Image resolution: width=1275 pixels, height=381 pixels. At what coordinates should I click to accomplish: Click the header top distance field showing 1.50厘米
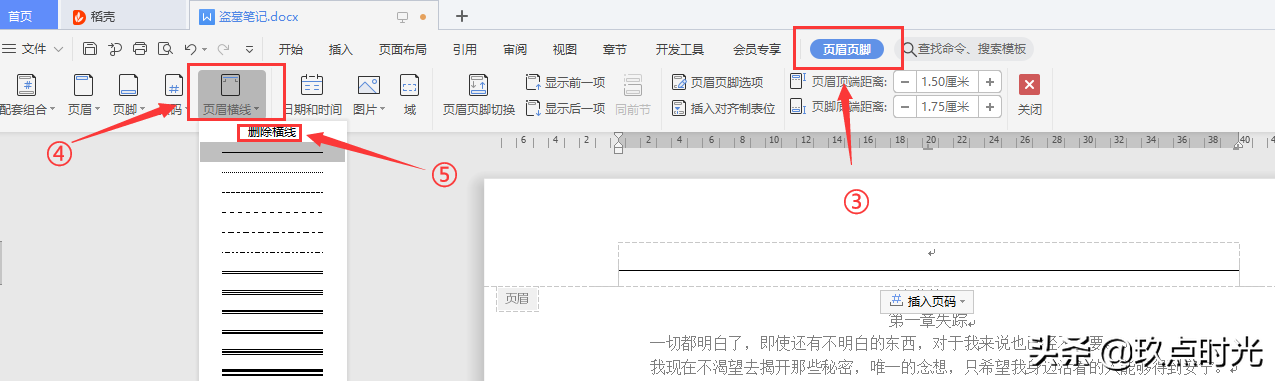[x=947, y=82]
